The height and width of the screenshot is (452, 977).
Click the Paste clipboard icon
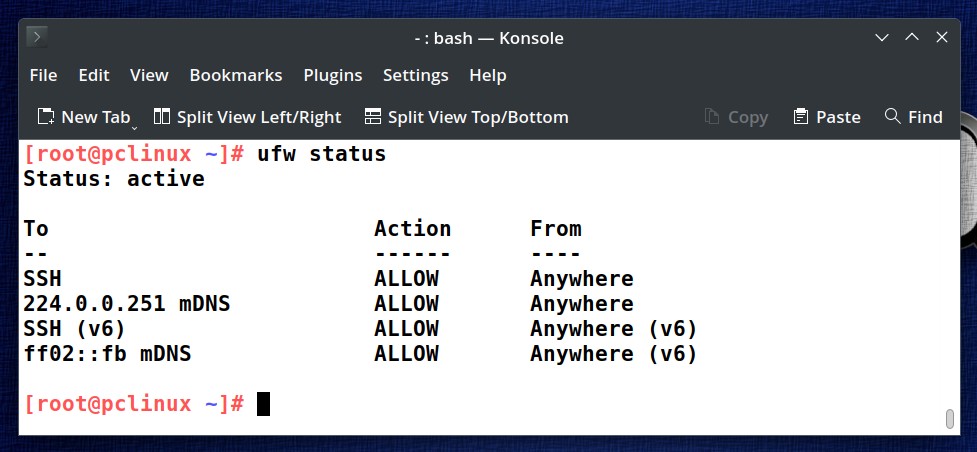pos(801,117)
